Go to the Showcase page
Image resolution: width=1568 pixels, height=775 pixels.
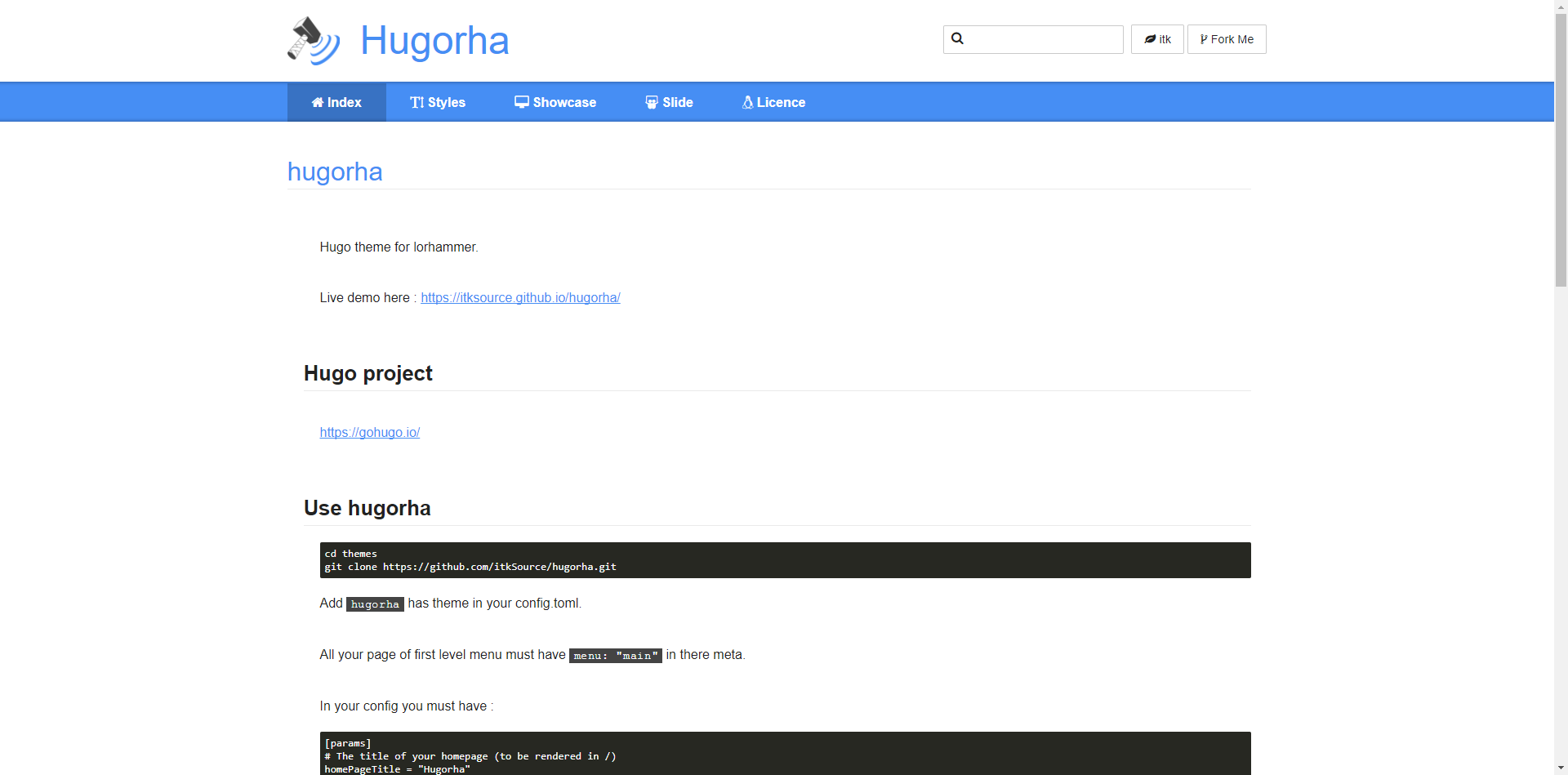pos(555,102)
